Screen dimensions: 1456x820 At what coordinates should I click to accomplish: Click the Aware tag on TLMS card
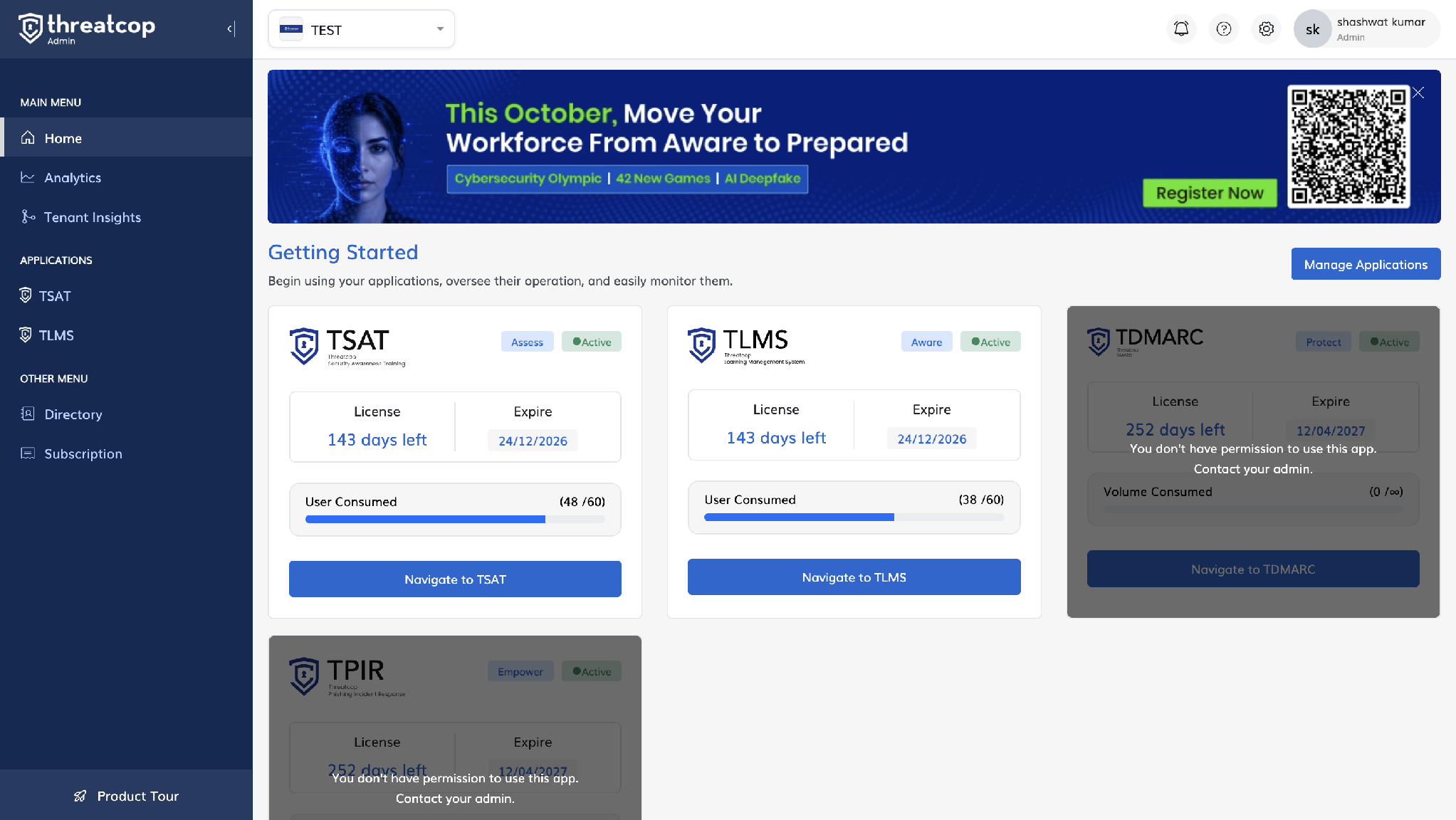pos(926,342)
